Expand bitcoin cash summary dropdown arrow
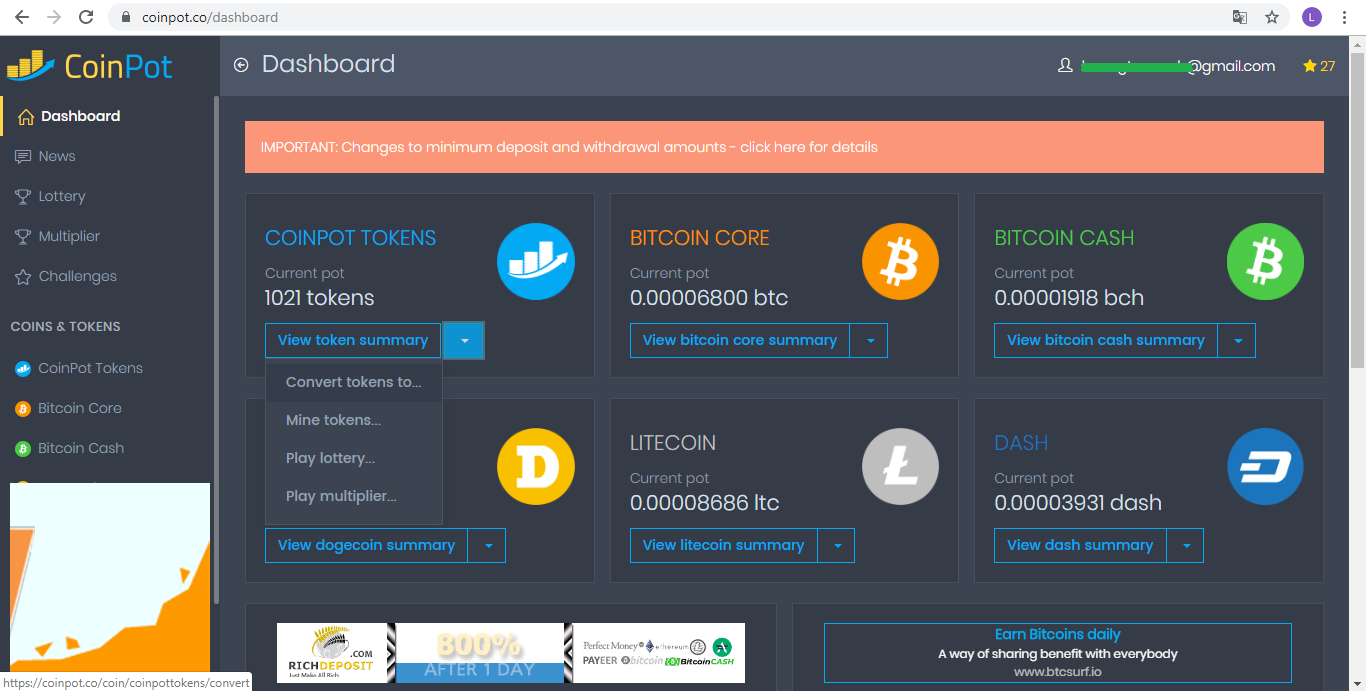 tap(1237, 340)
